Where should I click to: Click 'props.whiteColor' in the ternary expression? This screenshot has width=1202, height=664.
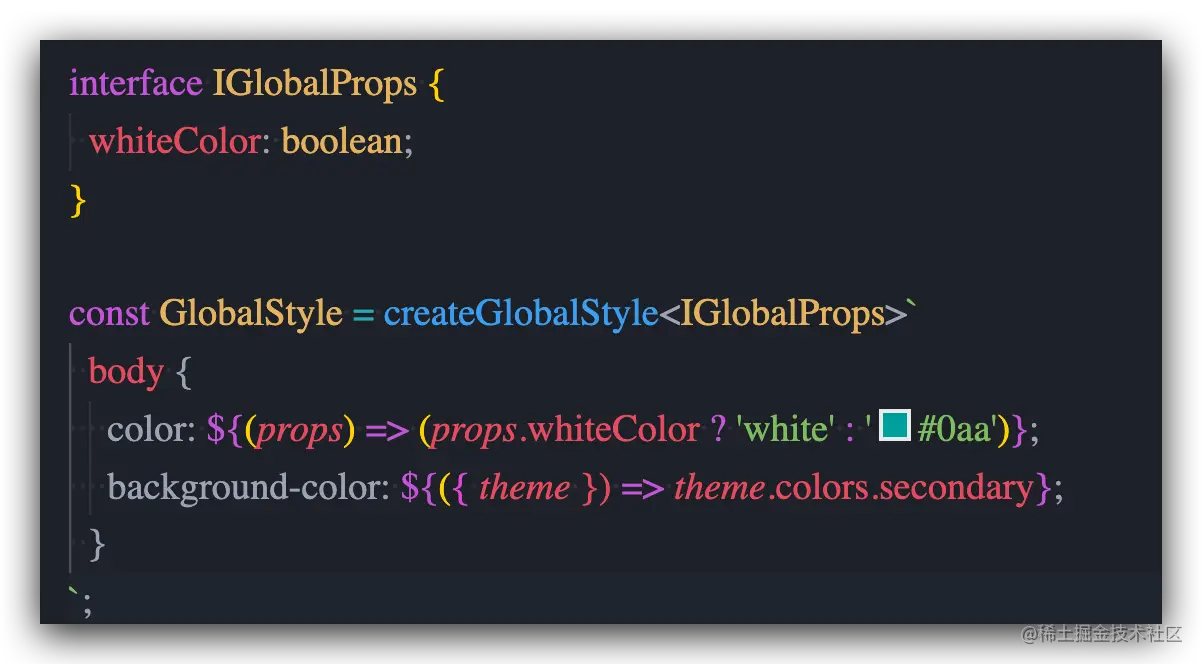tap(566, 429)
